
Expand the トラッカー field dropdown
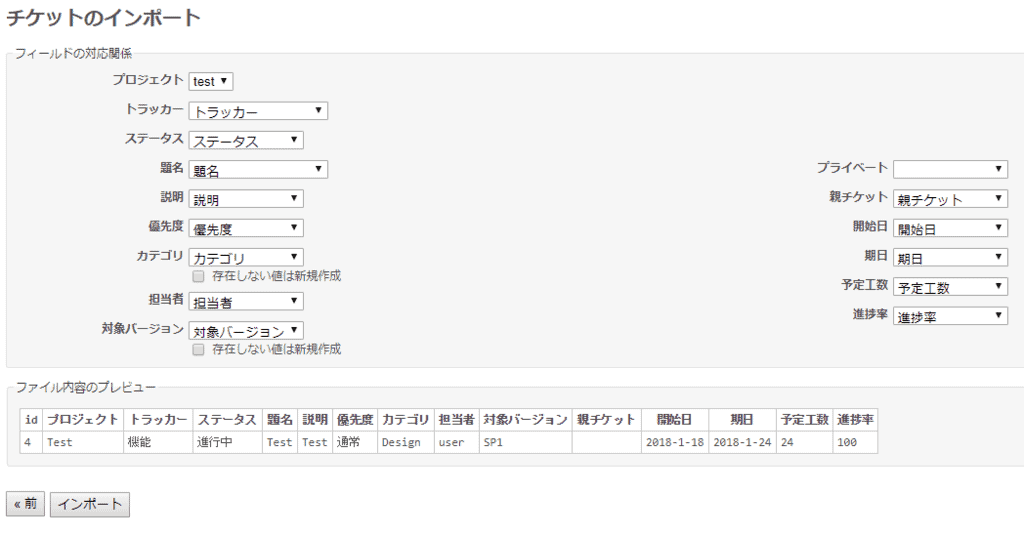click(x=258, y=111)
